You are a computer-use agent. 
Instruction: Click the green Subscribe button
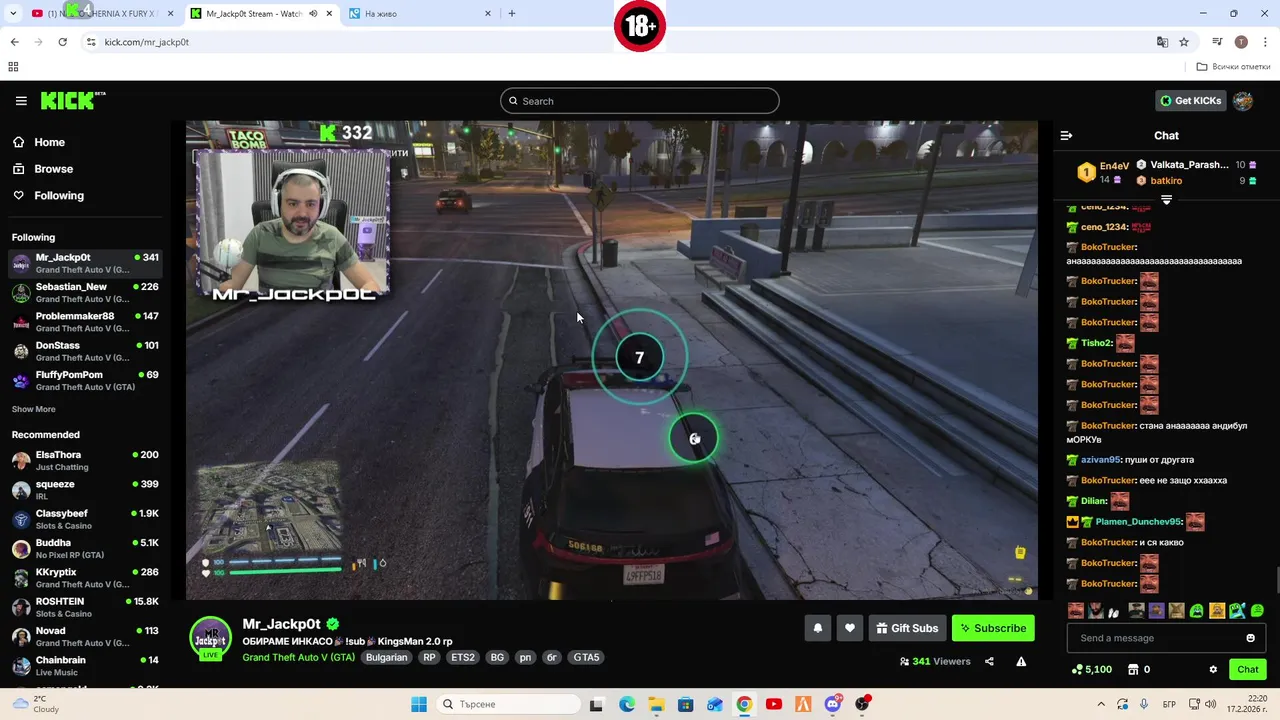[993, 628]
